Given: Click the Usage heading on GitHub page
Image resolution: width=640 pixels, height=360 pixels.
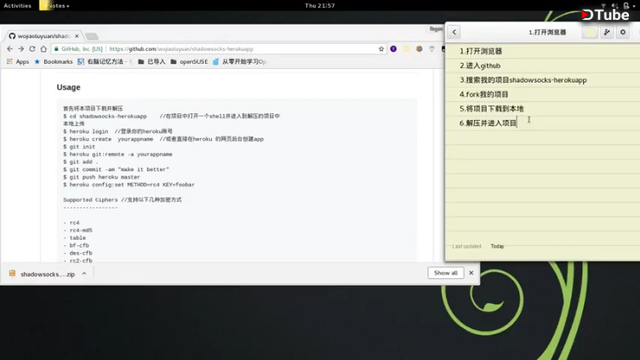Looking at the screenshot, I should point(69,87).
